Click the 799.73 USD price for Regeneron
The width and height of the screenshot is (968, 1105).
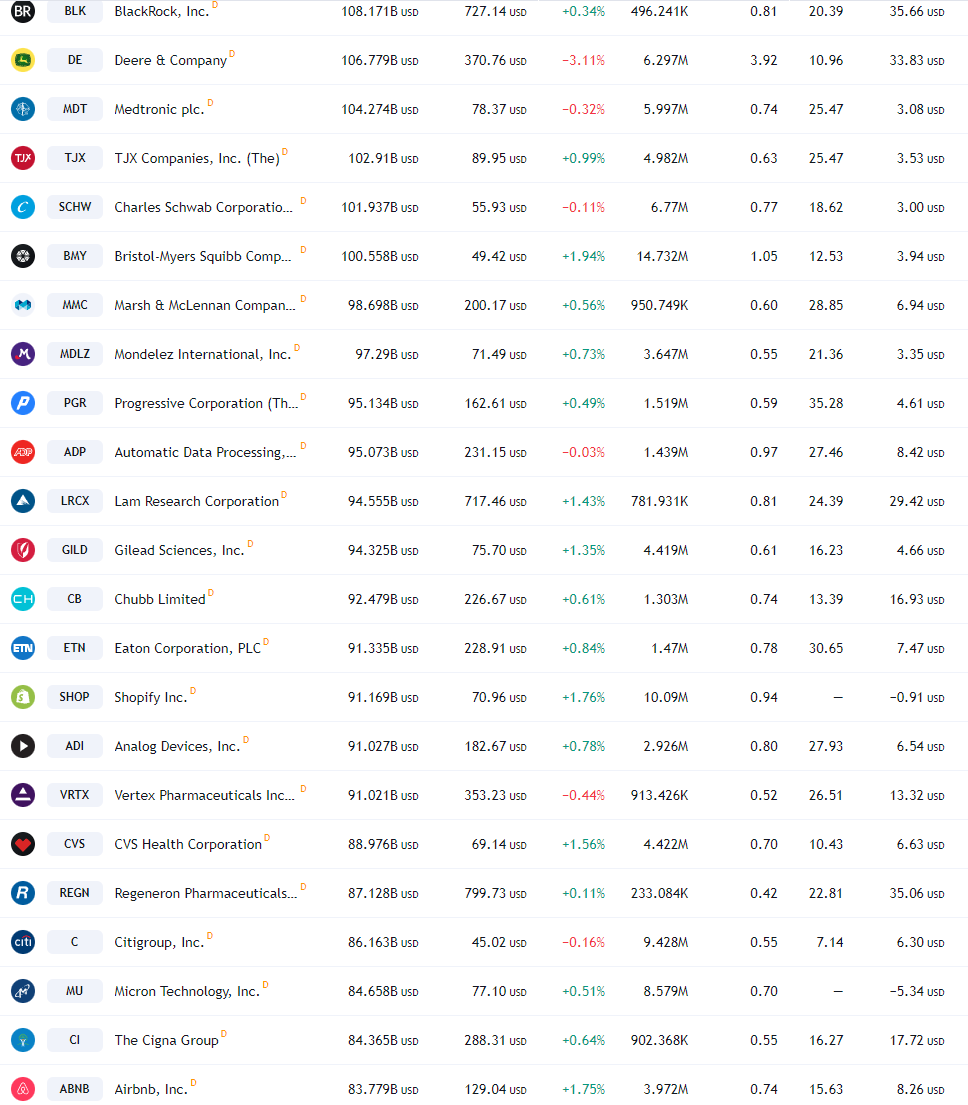click(495, 894)
